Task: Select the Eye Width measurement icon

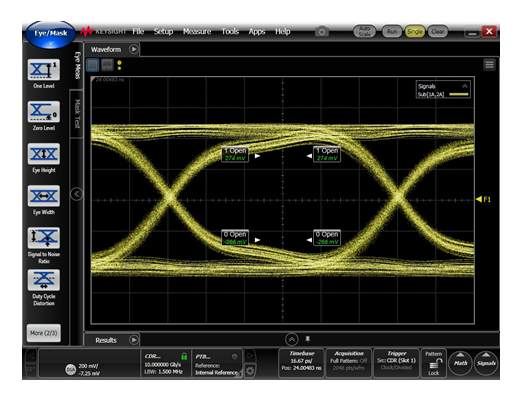Action: [44, 196]
